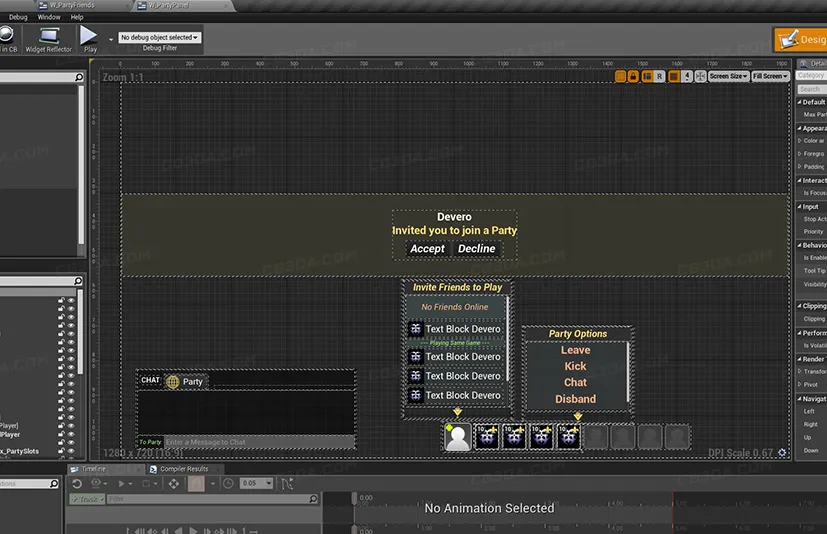The image size is (827, 534).
Task: Click the Timeline tab icon
Action: pyautogui.click(x=75, y=469)
